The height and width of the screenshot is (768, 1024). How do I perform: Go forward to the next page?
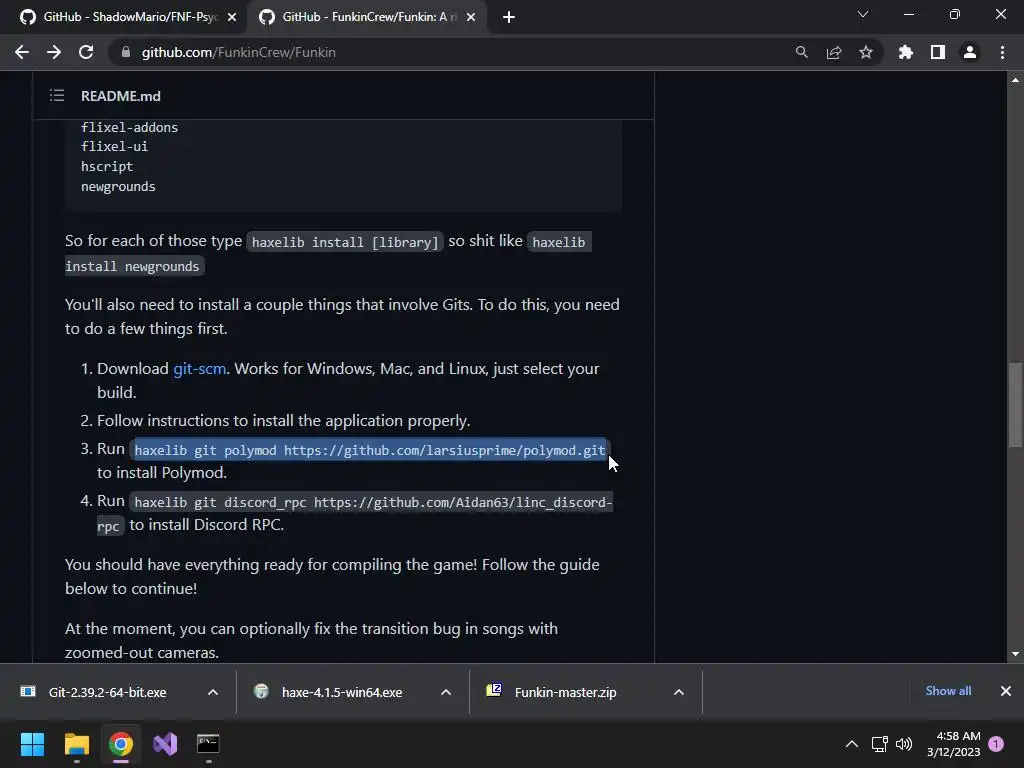coord(54,52)
